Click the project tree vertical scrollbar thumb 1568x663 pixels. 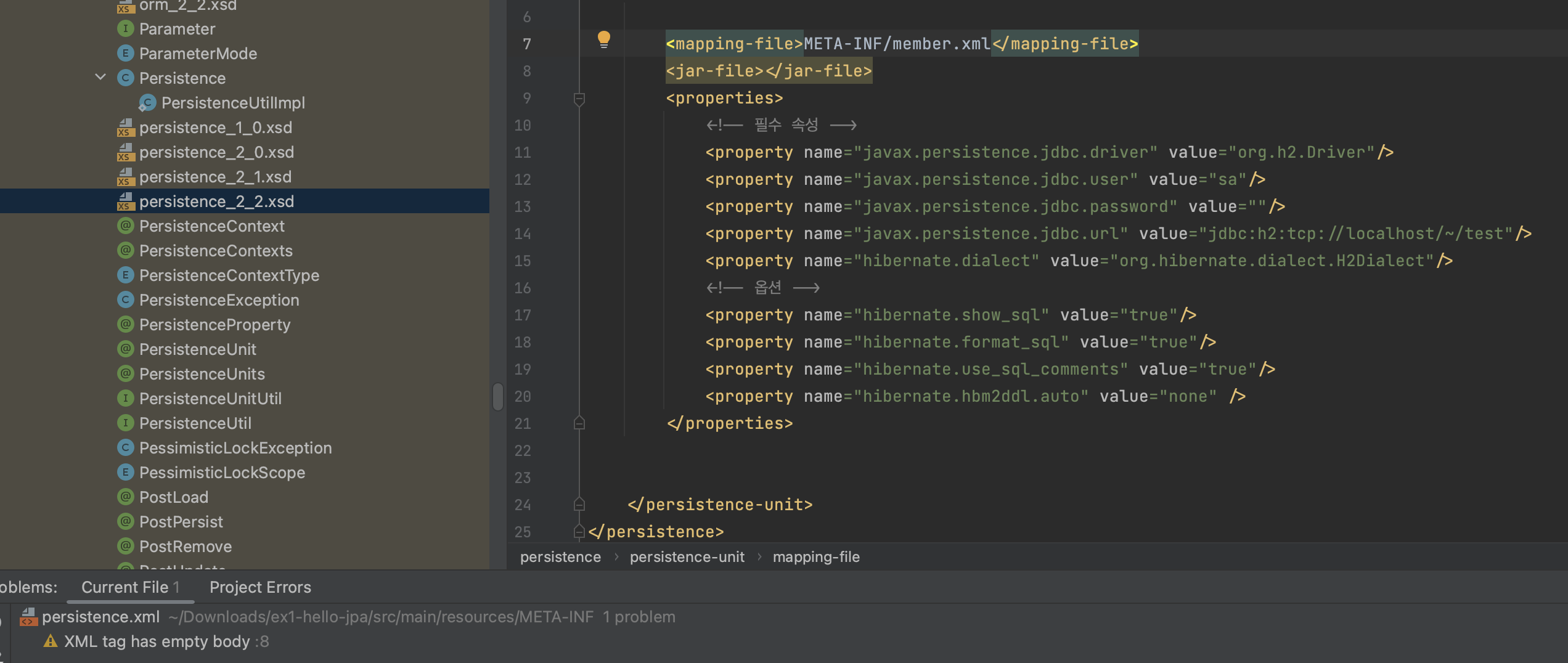tap(498, 396)
